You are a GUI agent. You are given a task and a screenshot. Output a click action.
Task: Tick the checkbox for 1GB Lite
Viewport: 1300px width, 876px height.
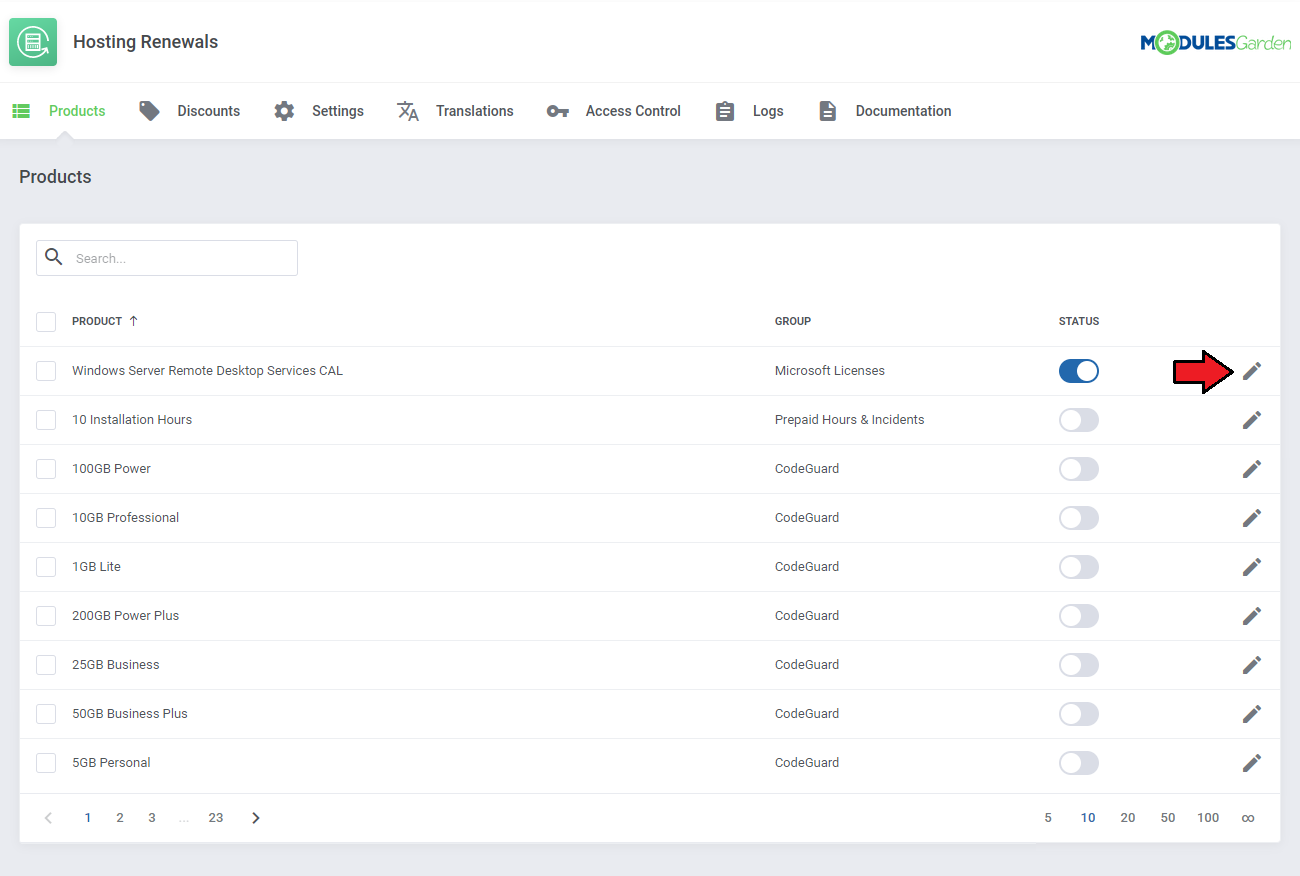pos(46,567)
